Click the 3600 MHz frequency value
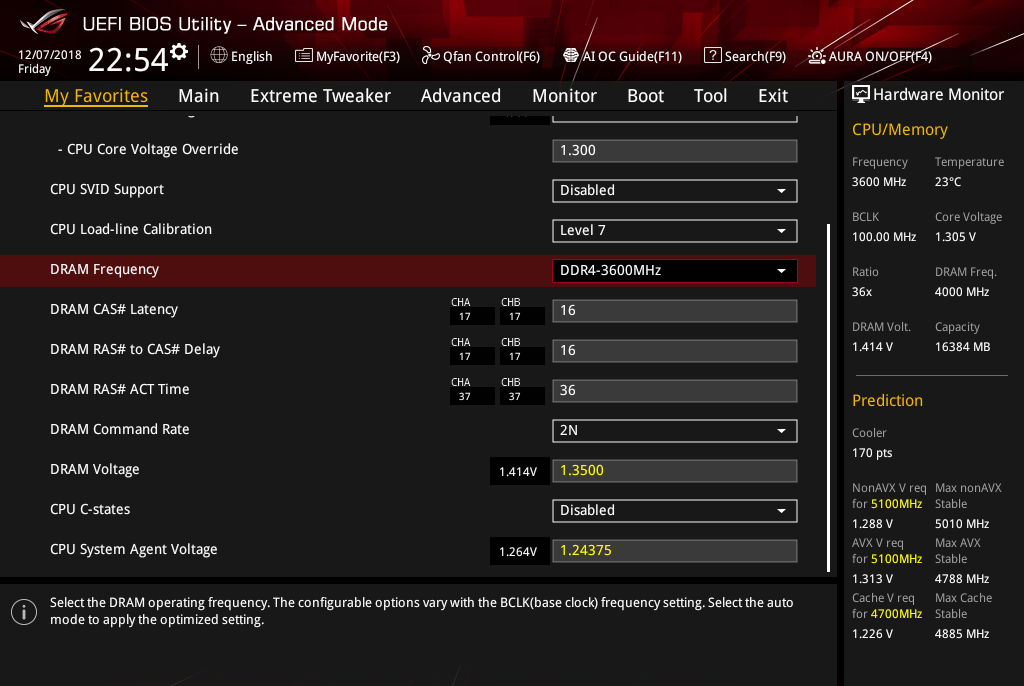This screenshot has width=1024, height=686. [878, 182]
